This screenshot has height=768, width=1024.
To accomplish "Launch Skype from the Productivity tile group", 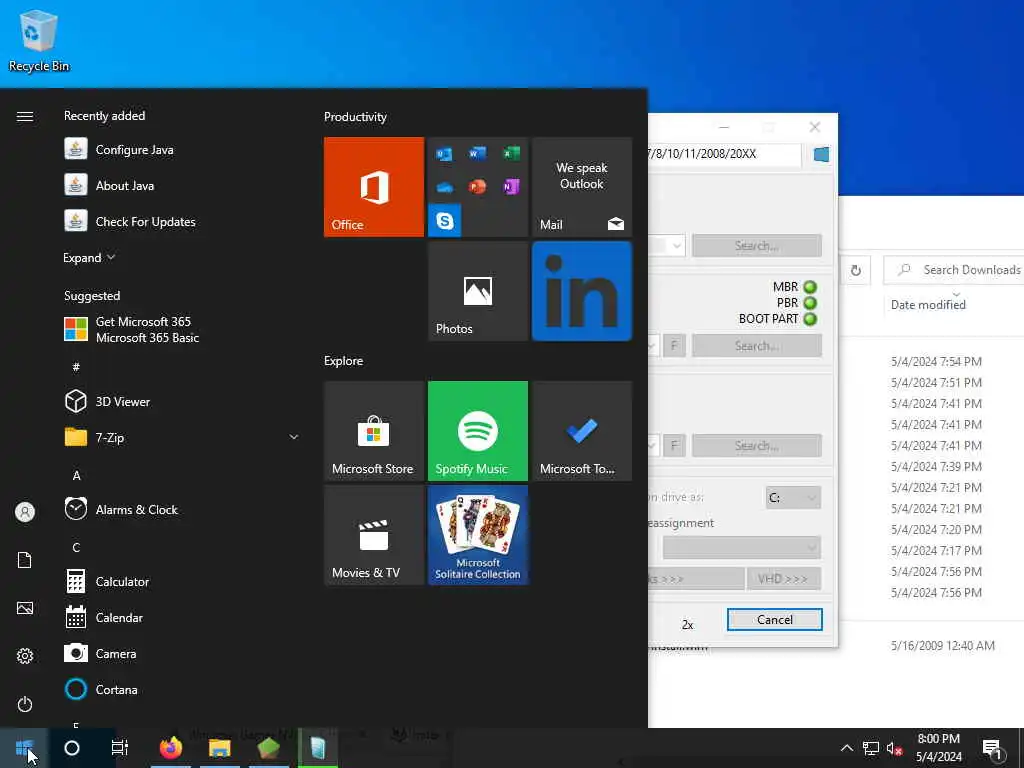I will click(x=445, y=221).
